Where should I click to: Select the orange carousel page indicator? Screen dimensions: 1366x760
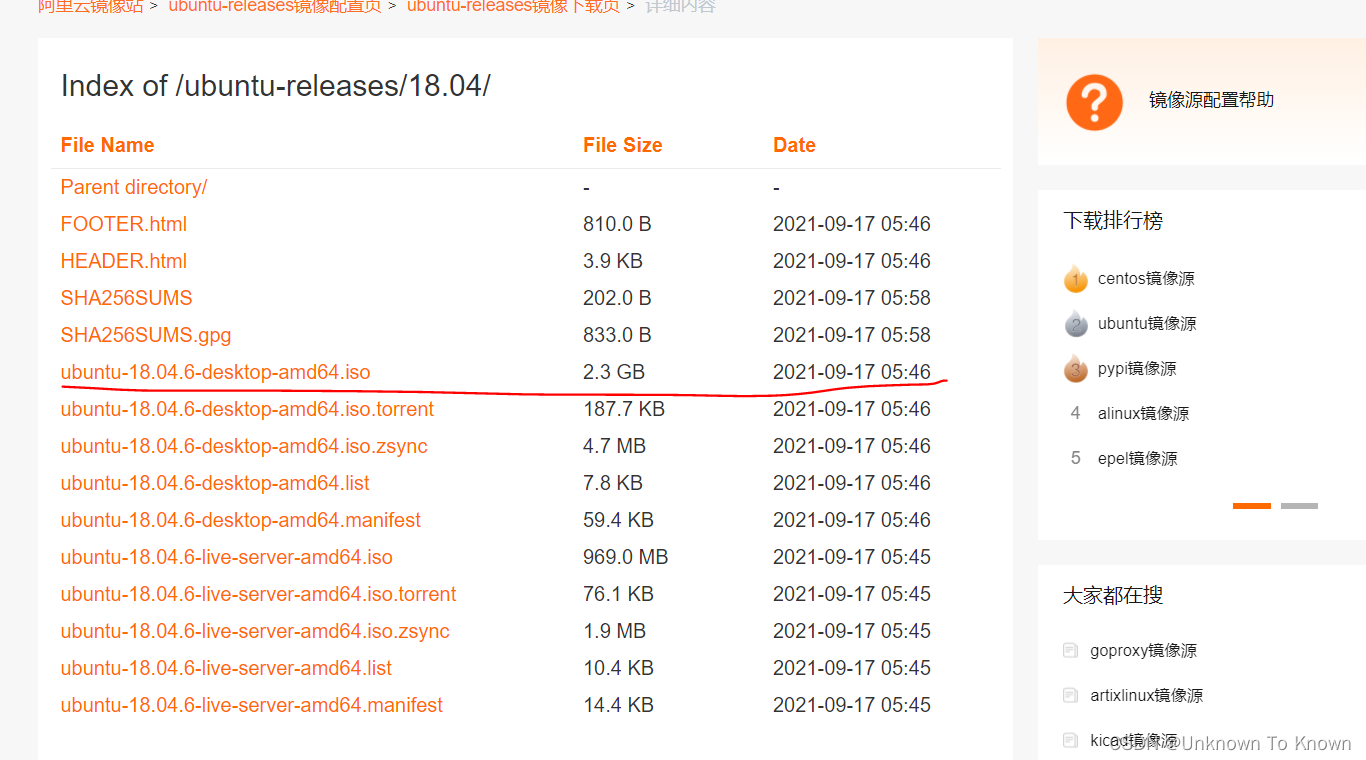1252,506
